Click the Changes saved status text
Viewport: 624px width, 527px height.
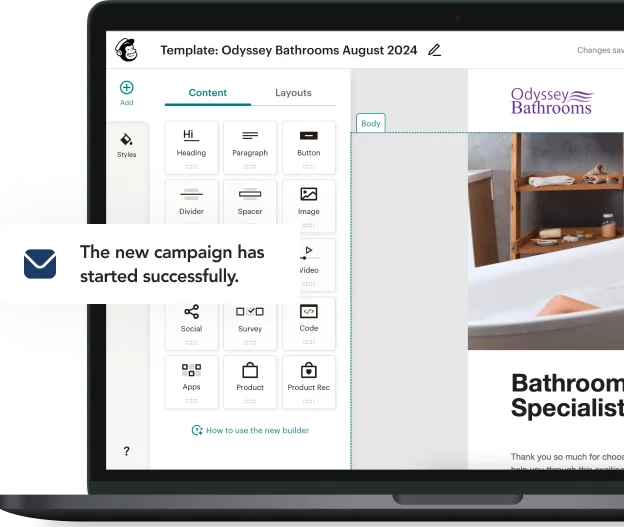click(x=601, y=50)
